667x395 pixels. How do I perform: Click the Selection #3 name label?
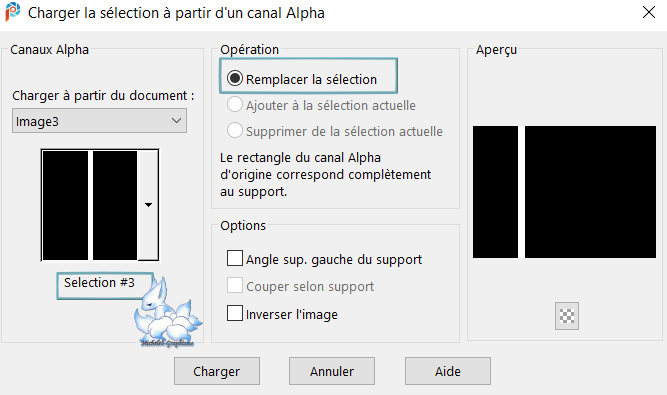pos(99,283)
